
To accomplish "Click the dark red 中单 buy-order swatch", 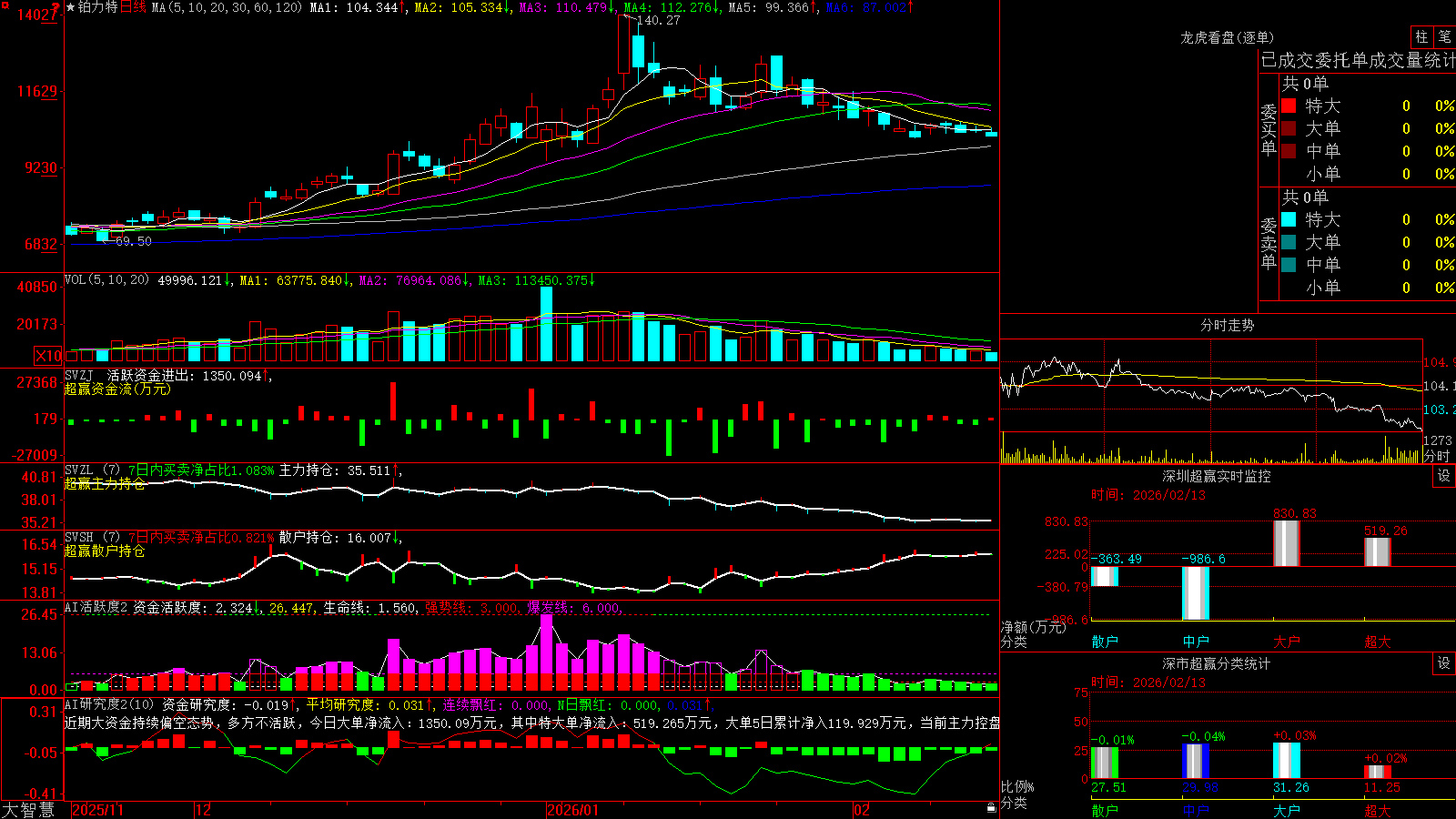I will [x=1289, y=150].
